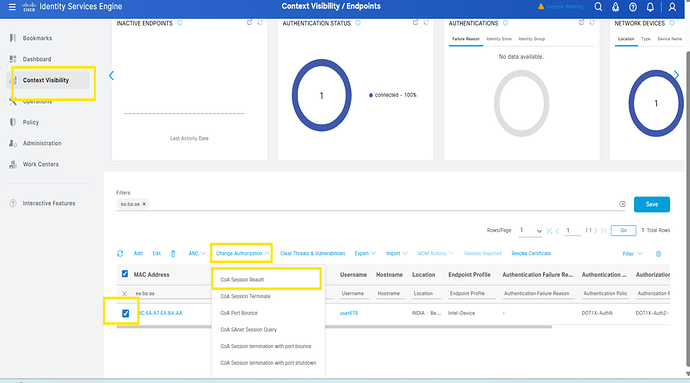Refresh the Authentication Status dashlet

coord(426,22)
